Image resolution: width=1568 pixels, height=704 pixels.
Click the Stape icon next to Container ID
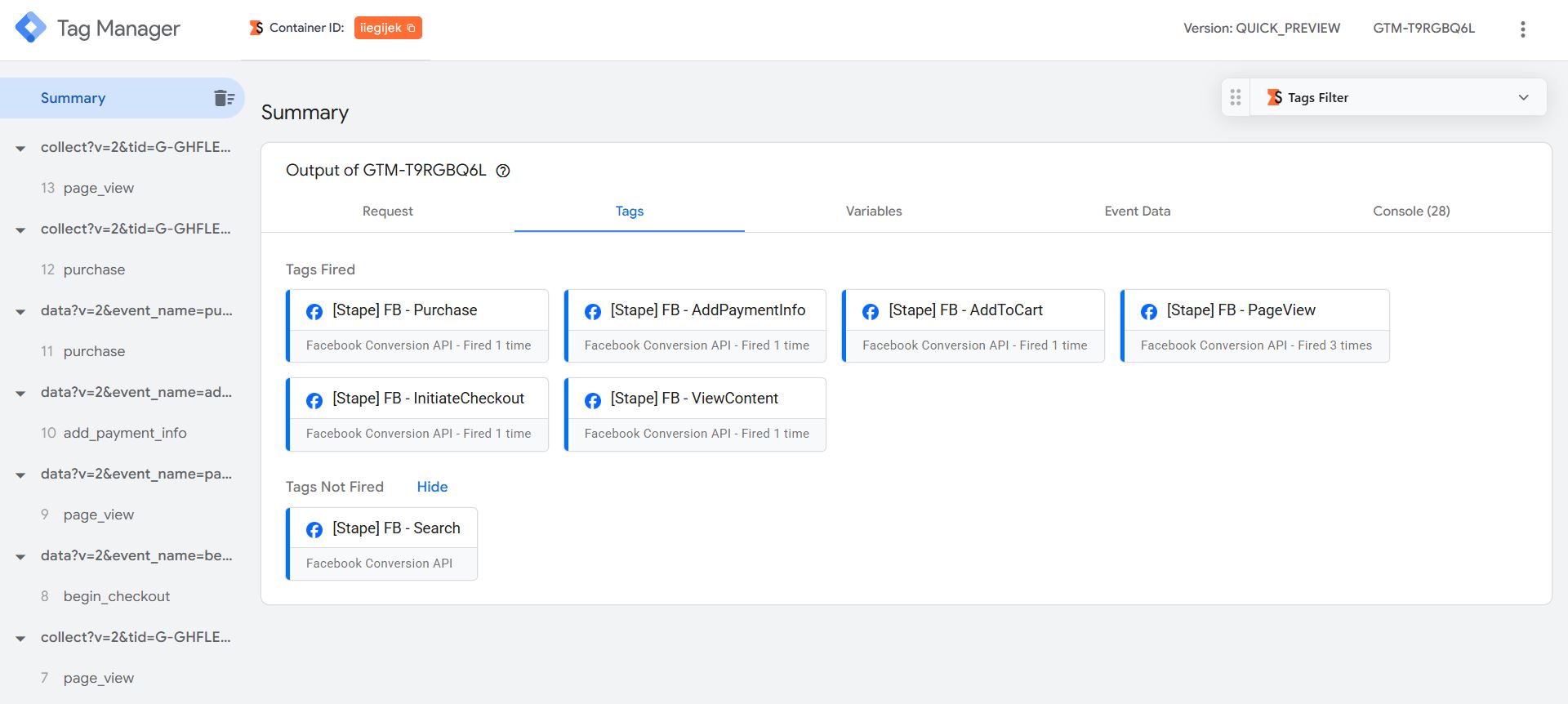(256, 28)
